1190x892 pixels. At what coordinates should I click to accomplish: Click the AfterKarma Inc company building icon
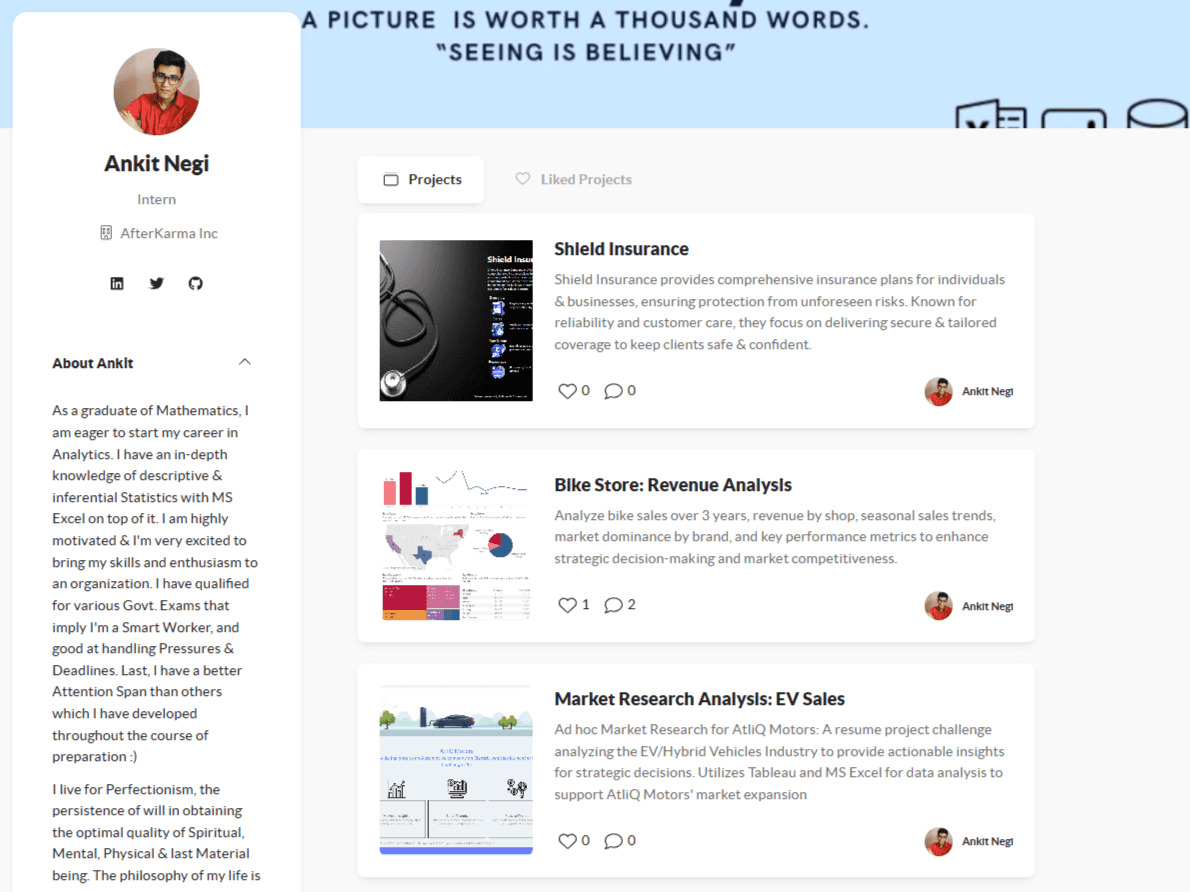tap(106, 233)
